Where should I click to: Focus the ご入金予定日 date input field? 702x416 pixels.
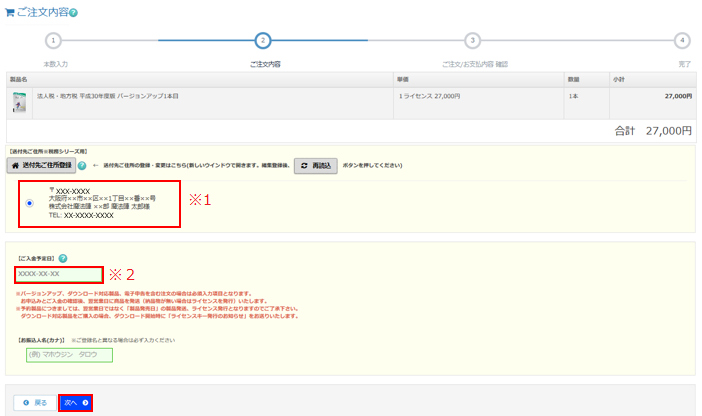58,274
